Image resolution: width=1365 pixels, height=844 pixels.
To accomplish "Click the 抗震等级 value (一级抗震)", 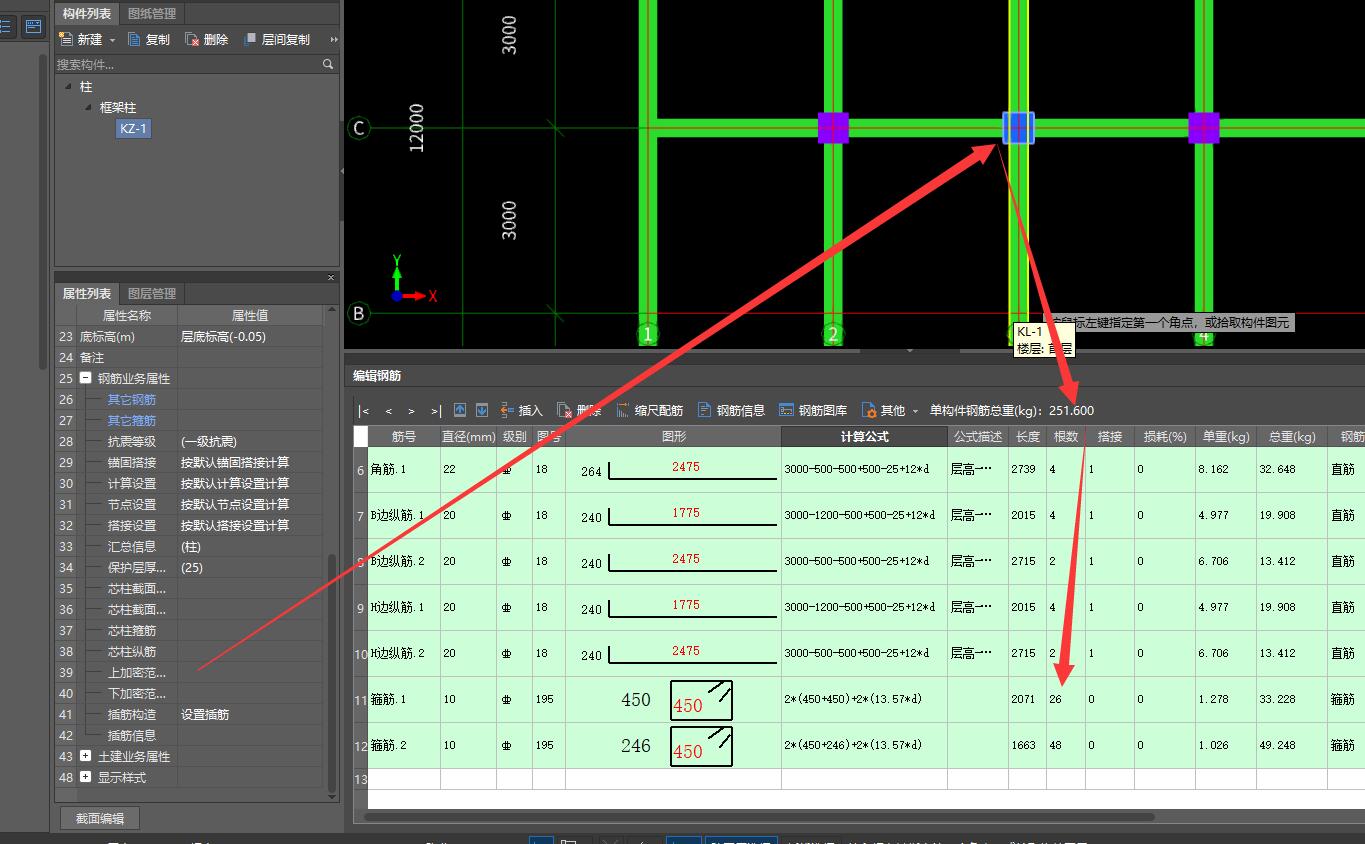I will pos(250,441).
